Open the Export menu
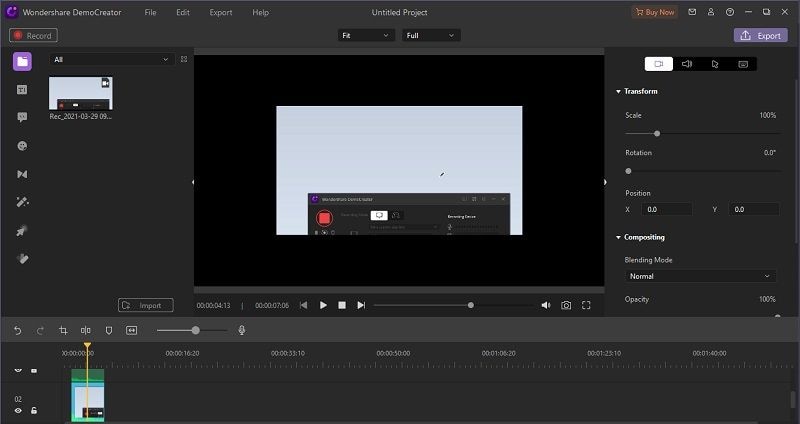Viewport: 800px width, 424px height. coord(221,12)
